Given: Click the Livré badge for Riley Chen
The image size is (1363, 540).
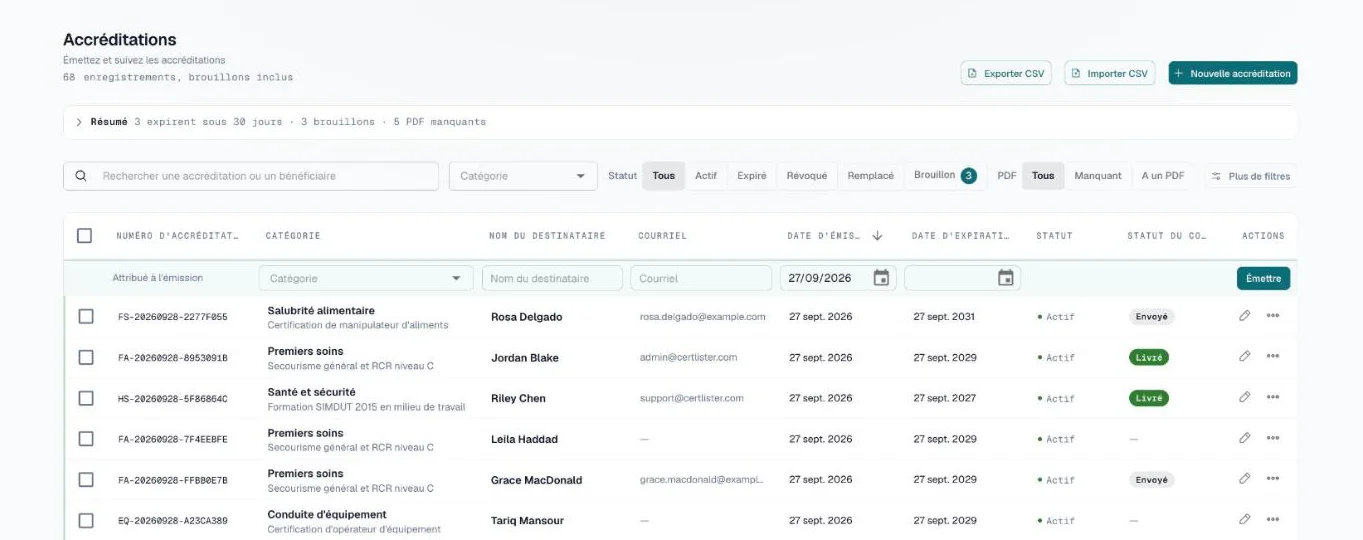Looking at the screenshot, I should (1148, 398).
